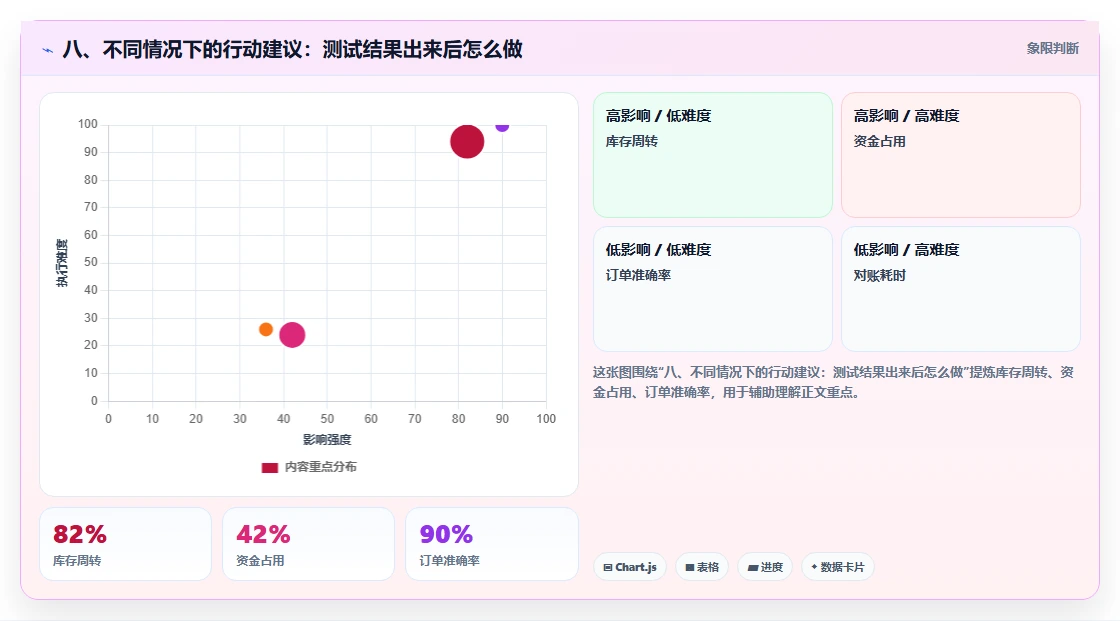
Task: Open the 高影响 / 低难度 quadrant card
Action: coord(713,155)
